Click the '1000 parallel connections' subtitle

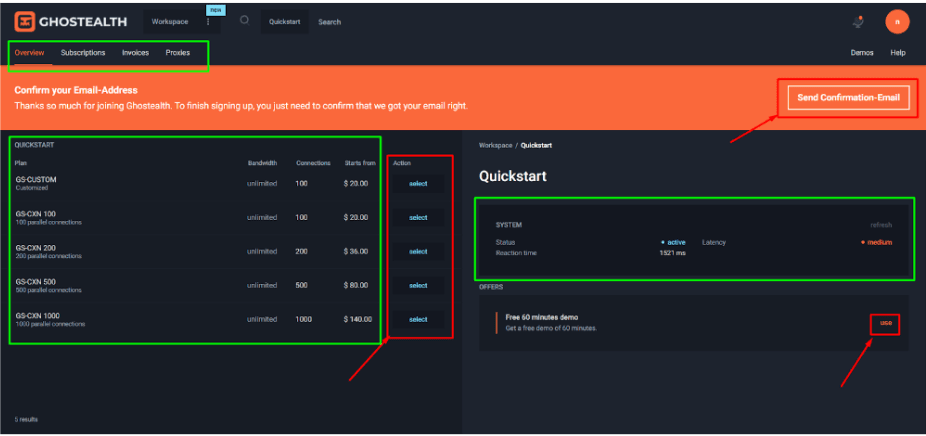(x=50, y=324)
